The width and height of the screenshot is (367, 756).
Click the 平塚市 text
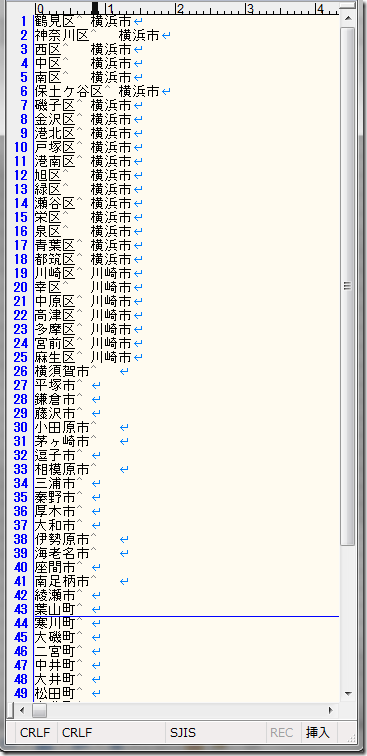click(x=55, y=385)
